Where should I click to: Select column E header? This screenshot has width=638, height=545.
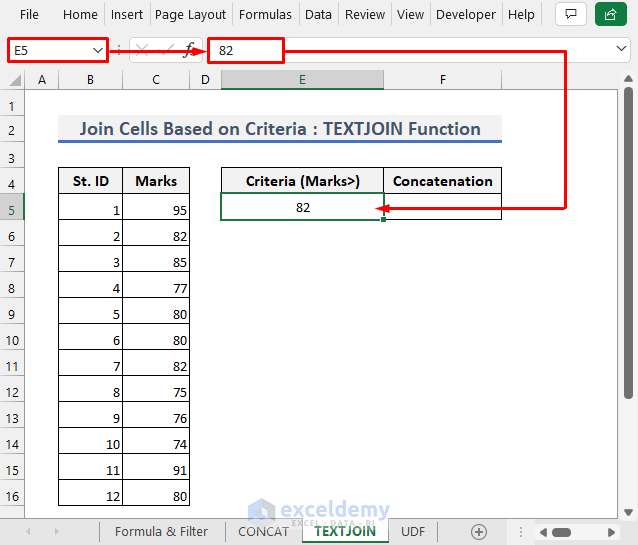coord(302,80)
